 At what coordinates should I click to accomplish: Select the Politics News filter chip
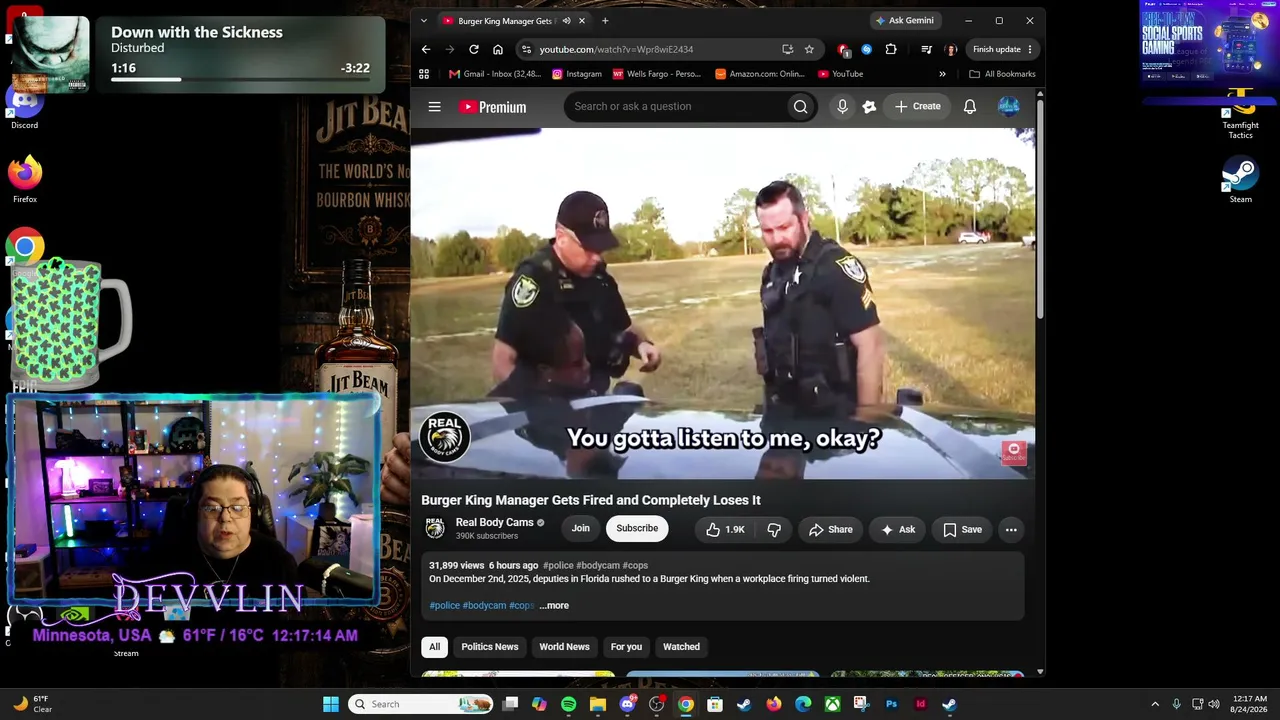490,646
